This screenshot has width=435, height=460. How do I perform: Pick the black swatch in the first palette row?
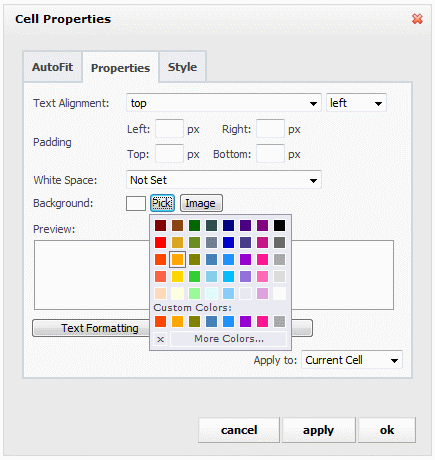click(279, 225)
